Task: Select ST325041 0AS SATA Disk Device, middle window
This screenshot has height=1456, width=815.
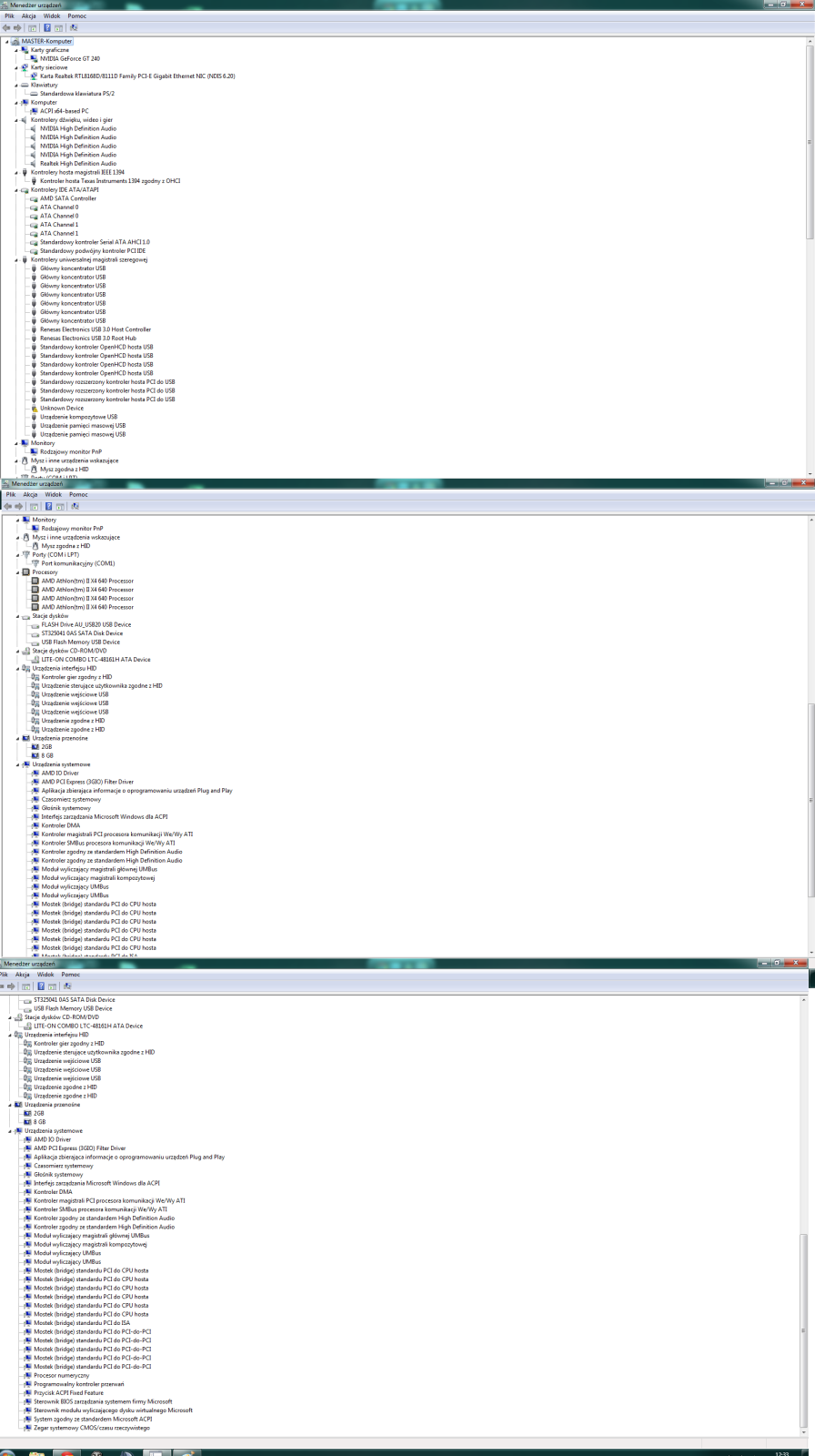Action: tap(82, 633)
